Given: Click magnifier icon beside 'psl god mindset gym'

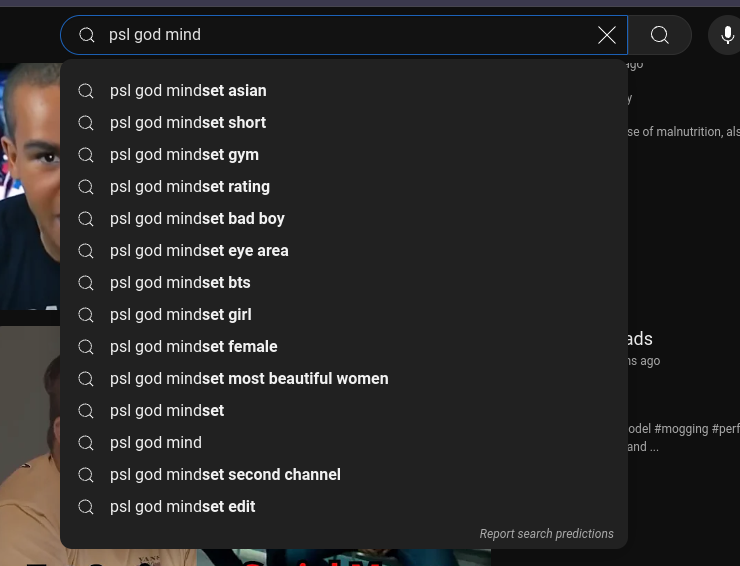Looking at the screenshot, I should point(86,155).
